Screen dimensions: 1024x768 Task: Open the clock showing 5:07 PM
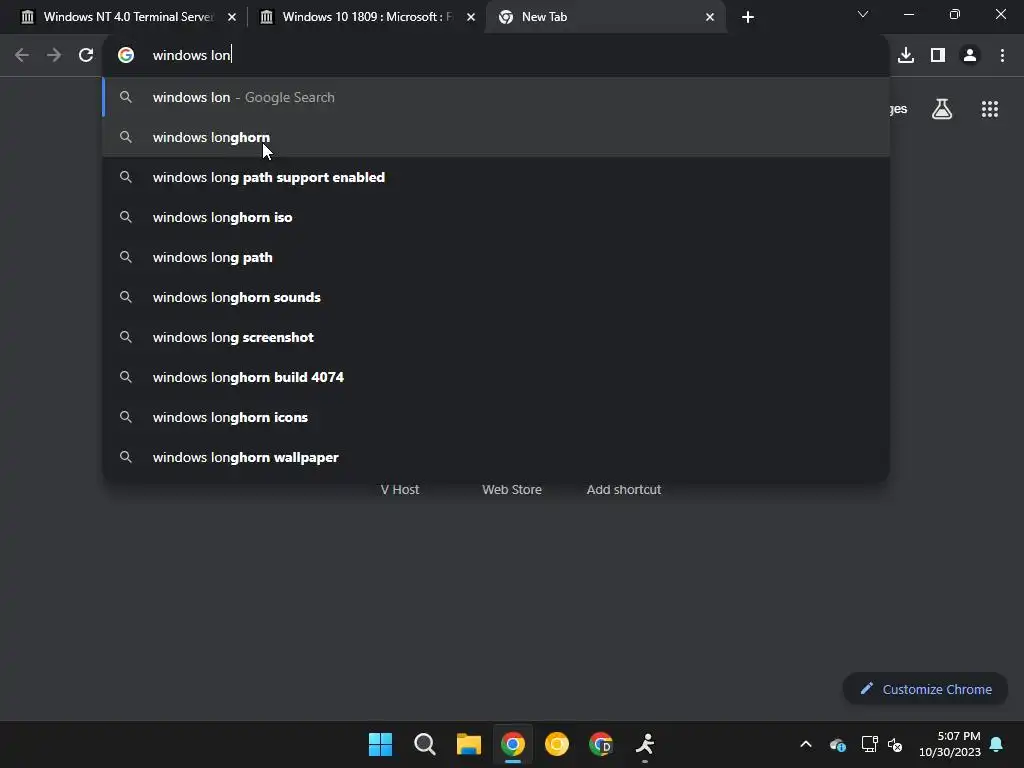coord(950,744)
